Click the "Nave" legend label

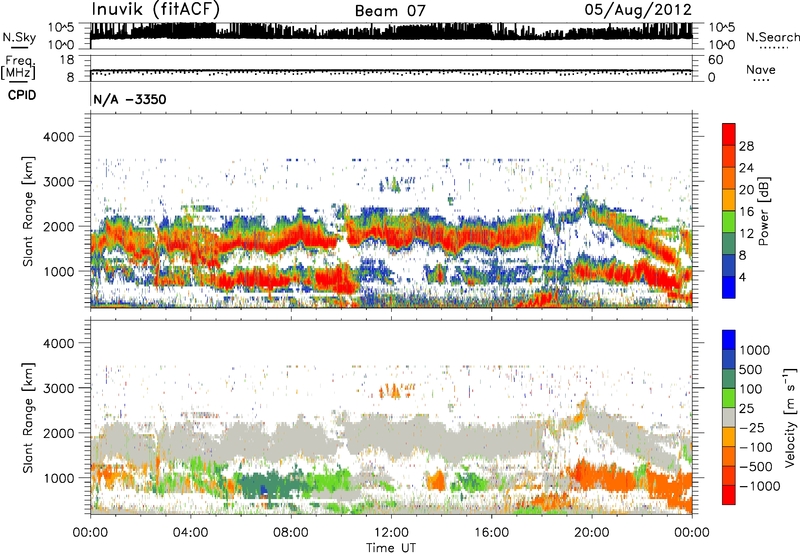[761, 69]
